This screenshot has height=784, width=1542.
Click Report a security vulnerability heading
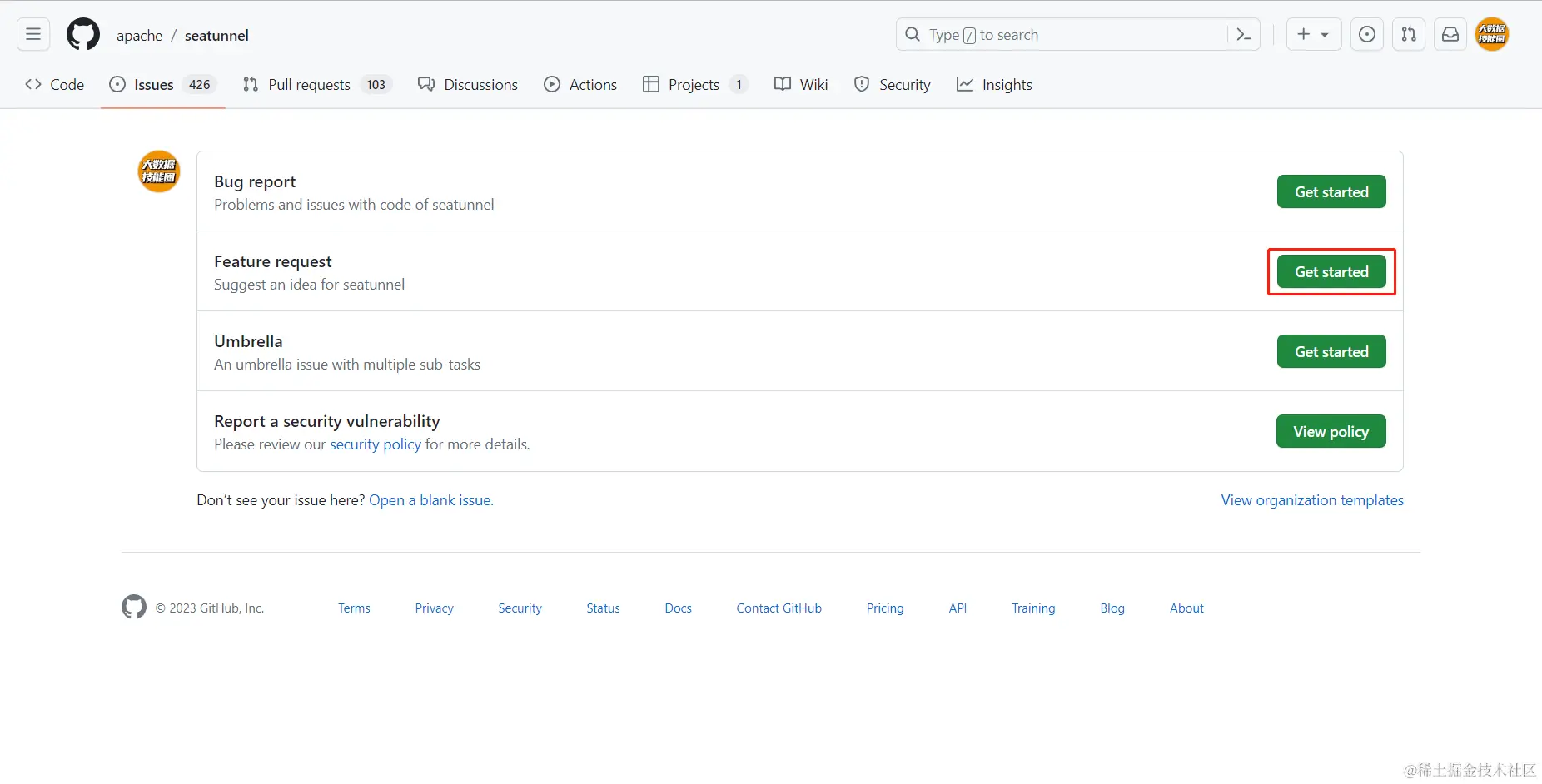pyautogui.click(x=326, y=421)
